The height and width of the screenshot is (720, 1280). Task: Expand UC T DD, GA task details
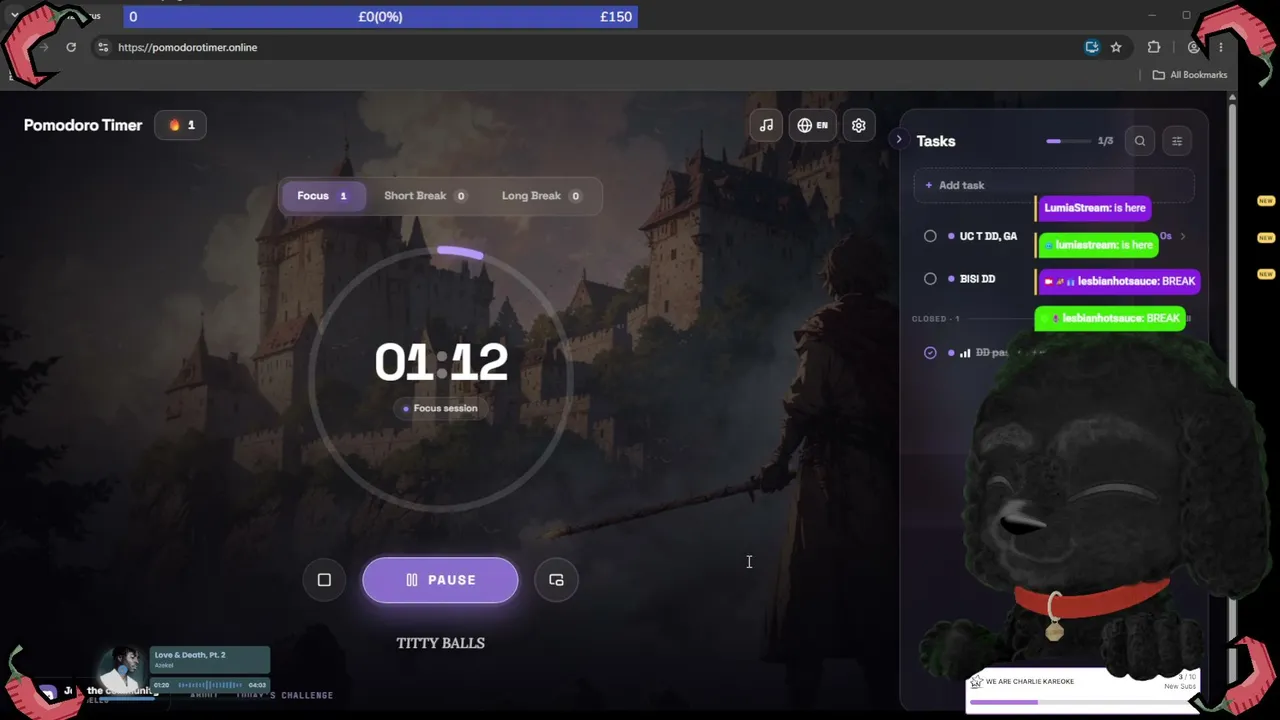point(1183,236)
